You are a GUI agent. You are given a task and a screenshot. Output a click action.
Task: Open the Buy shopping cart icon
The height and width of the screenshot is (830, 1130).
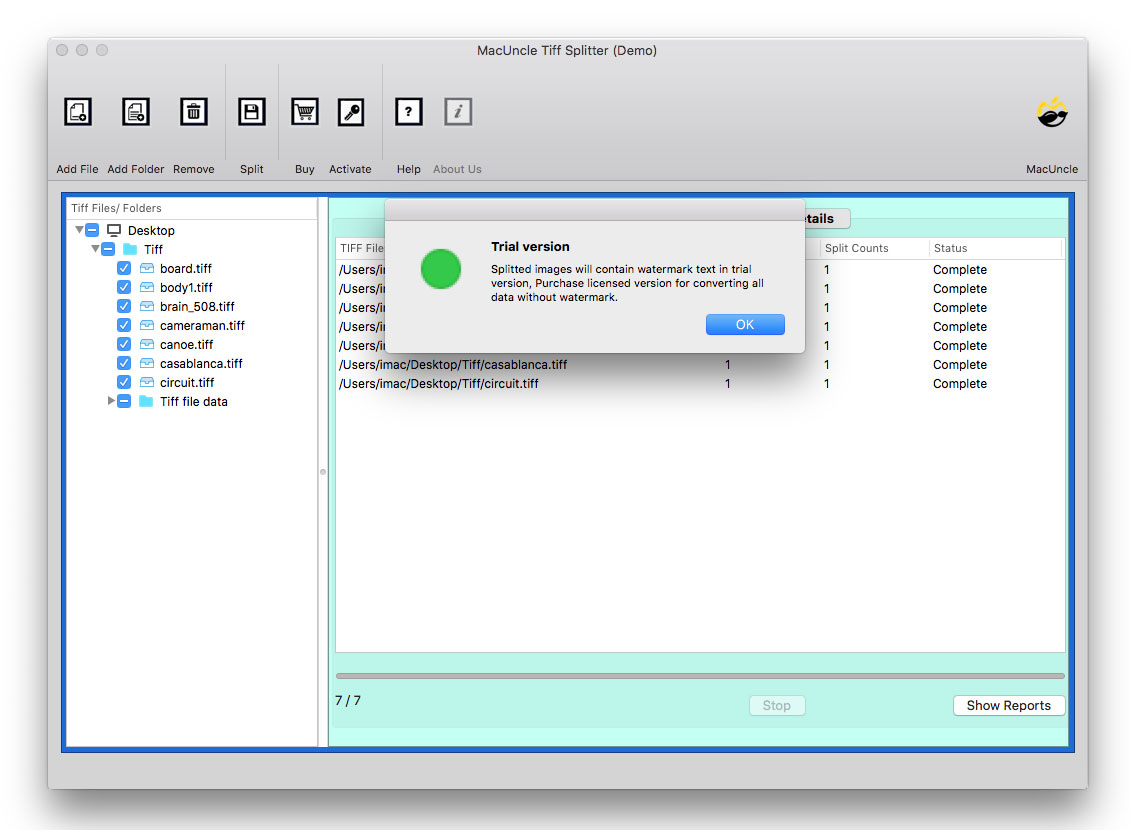pyautogui.click(x=305, y=112)
